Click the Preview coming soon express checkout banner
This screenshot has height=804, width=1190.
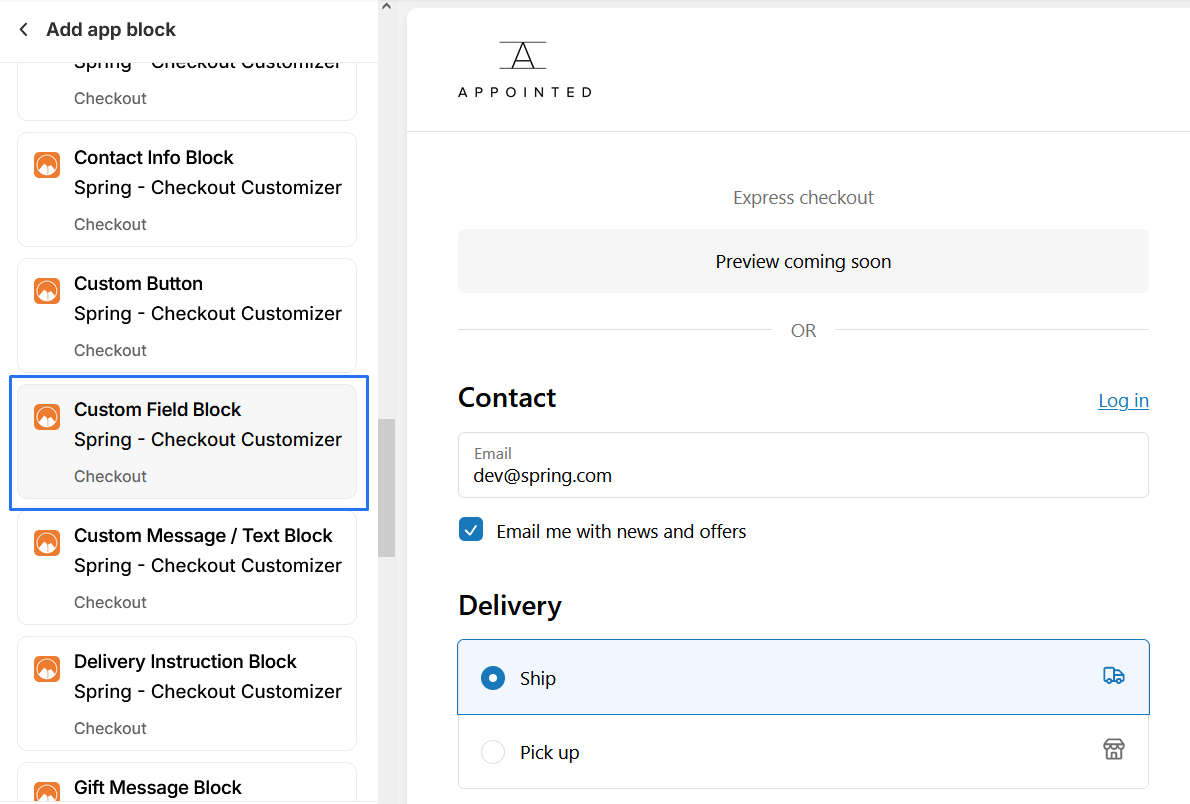coord(803,261)
